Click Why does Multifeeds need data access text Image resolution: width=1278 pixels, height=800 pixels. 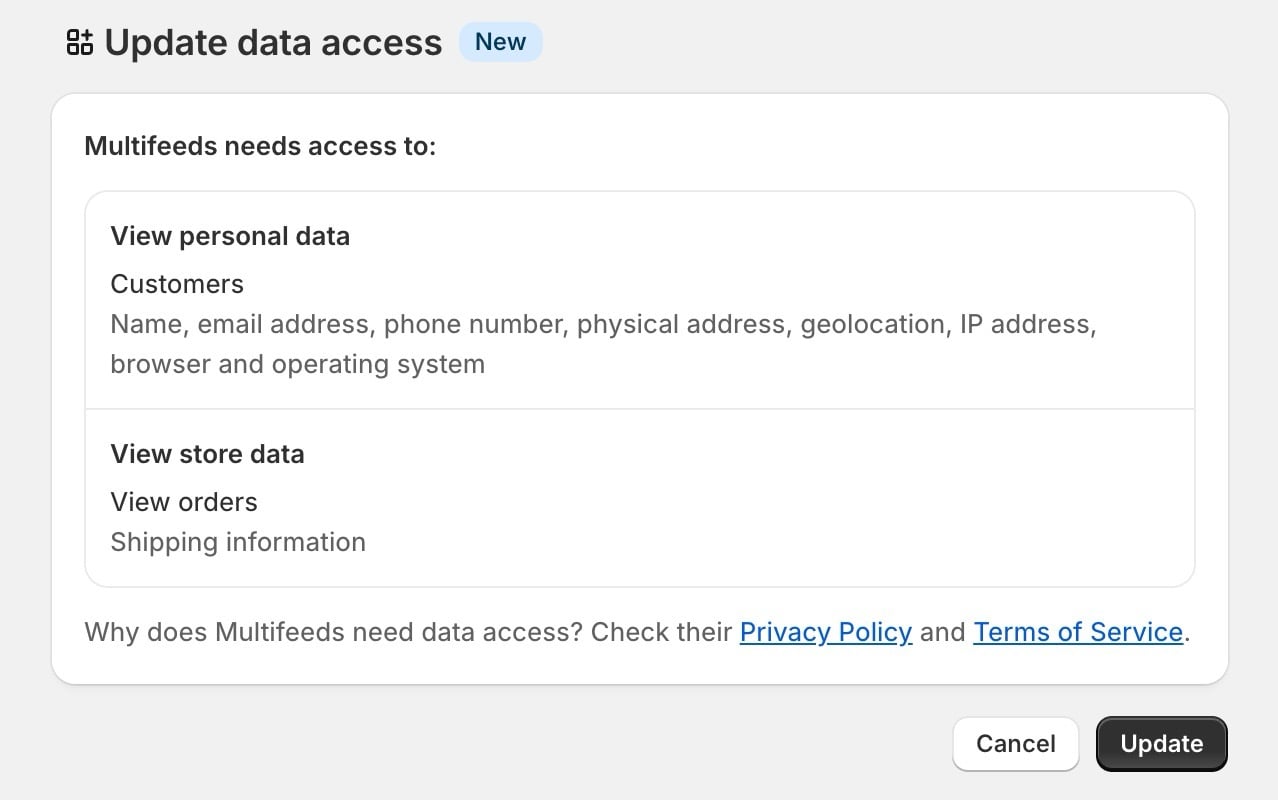[333, 632]
